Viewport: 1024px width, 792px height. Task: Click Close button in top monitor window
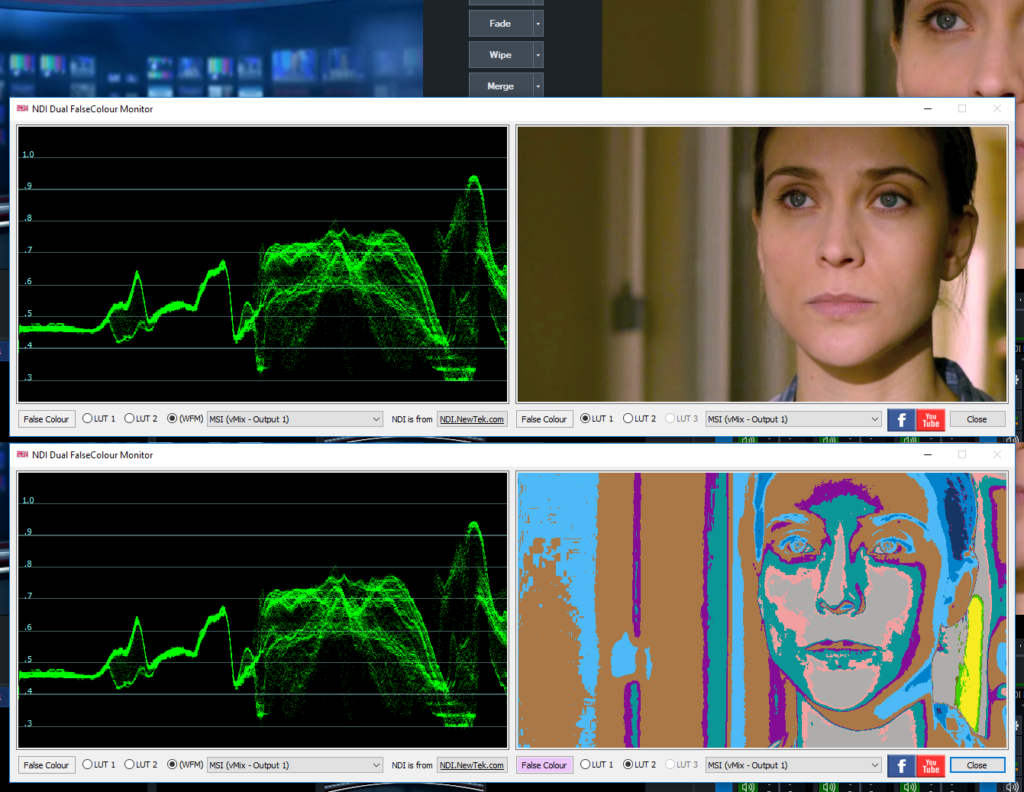(977, 419)
